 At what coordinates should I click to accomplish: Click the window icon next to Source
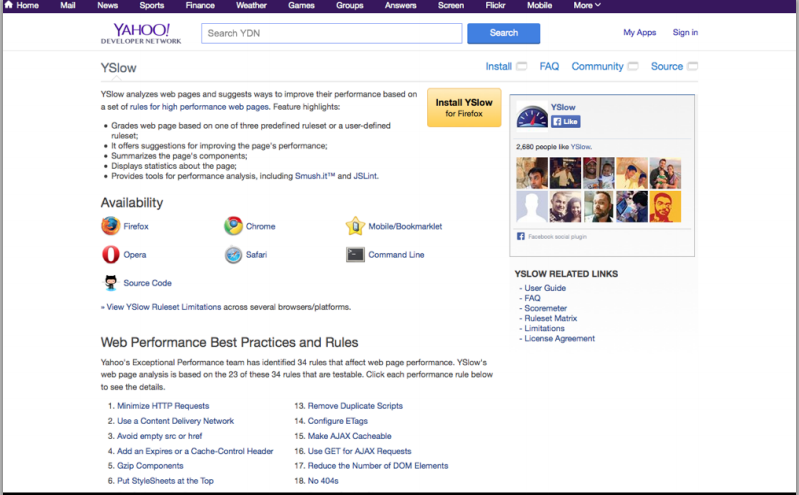(693, 66)
